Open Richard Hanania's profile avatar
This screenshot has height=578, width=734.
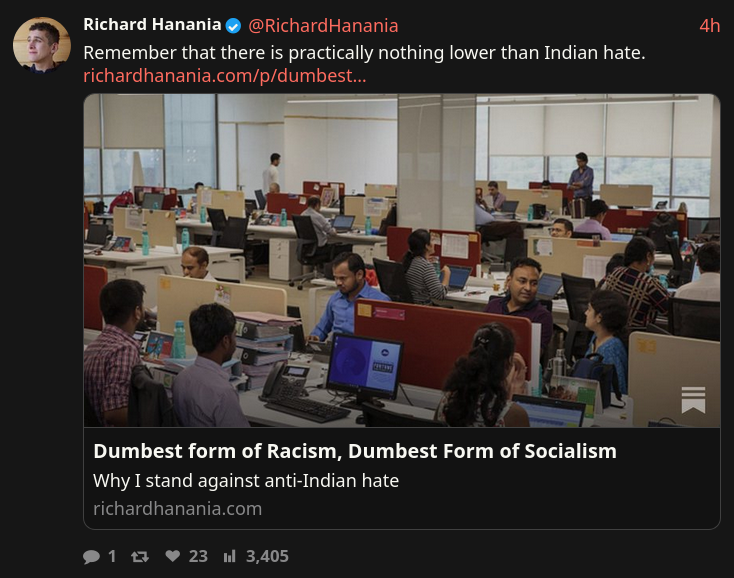[x=42, y=45]
